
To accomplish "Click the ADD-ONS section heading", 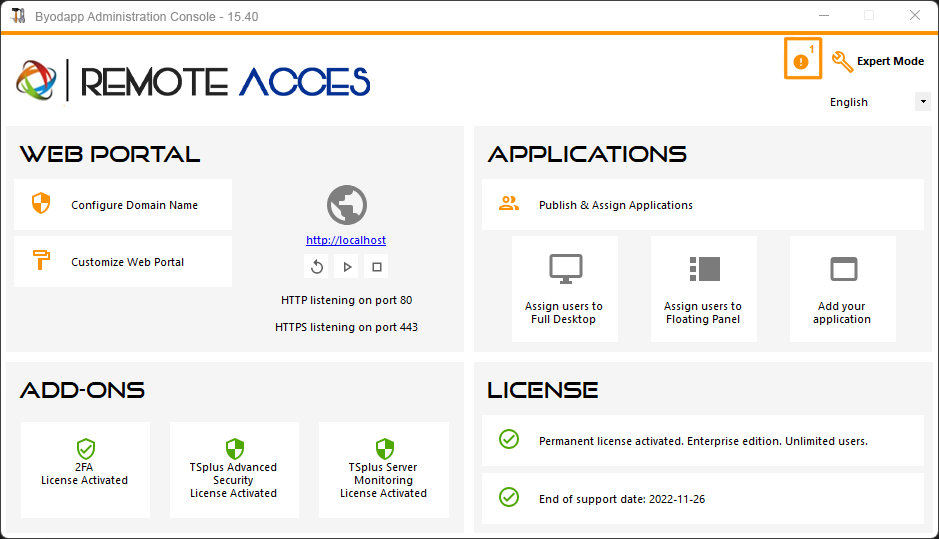I will pos(83,390).
